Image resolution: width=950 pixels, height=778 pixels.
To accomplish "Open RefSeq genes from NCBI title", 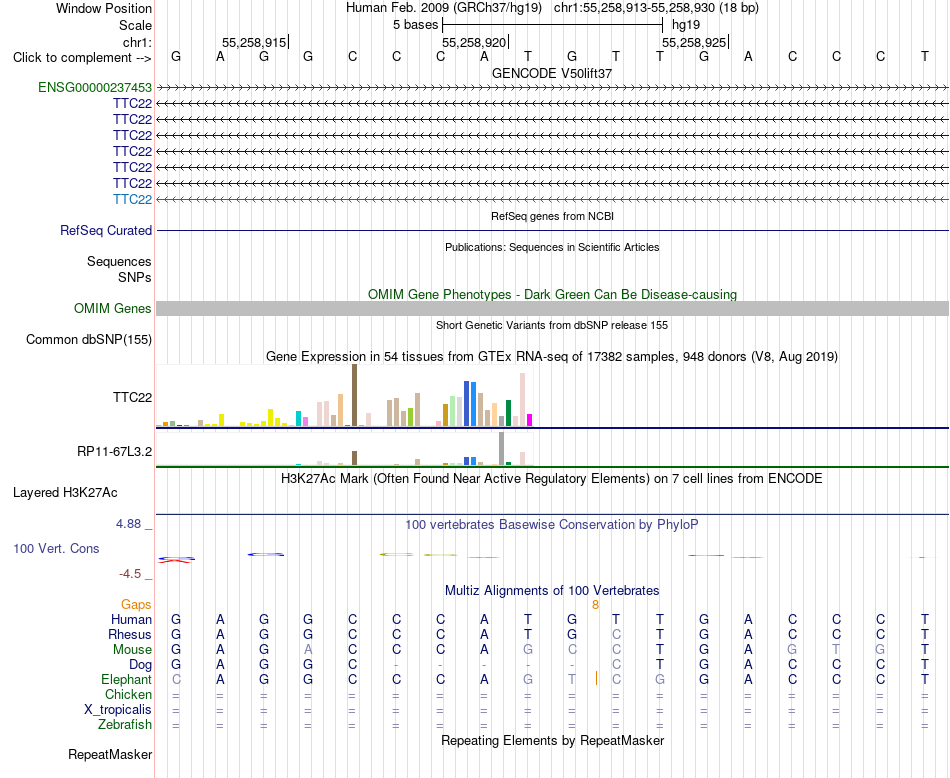I will pos(552,216).
